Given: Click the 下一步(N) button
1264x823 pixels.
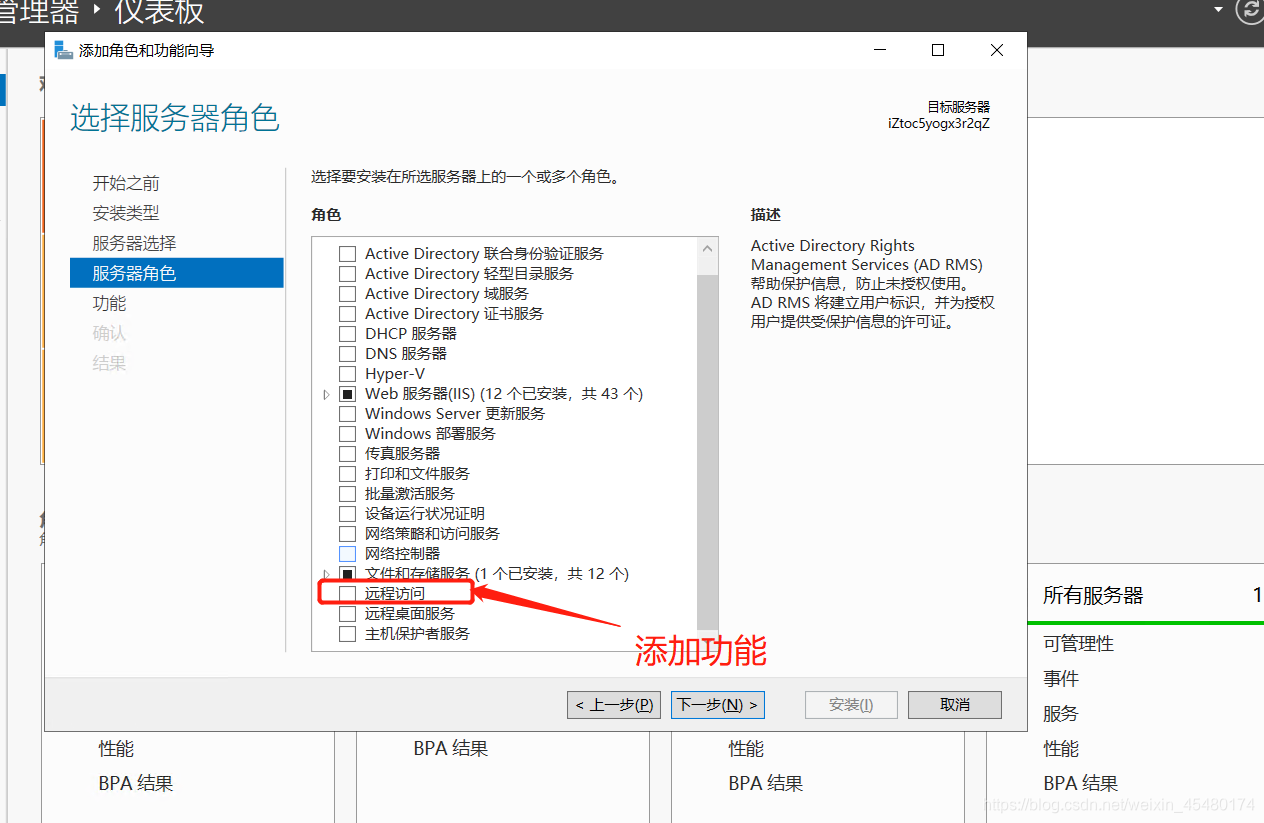Looking at the screenshot, I should click(718, 705).
